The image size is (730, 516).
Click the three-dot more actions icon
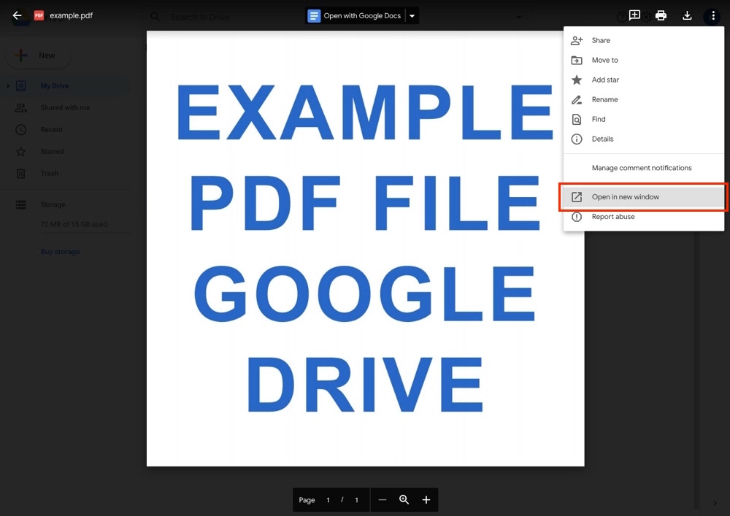(713, 16)
